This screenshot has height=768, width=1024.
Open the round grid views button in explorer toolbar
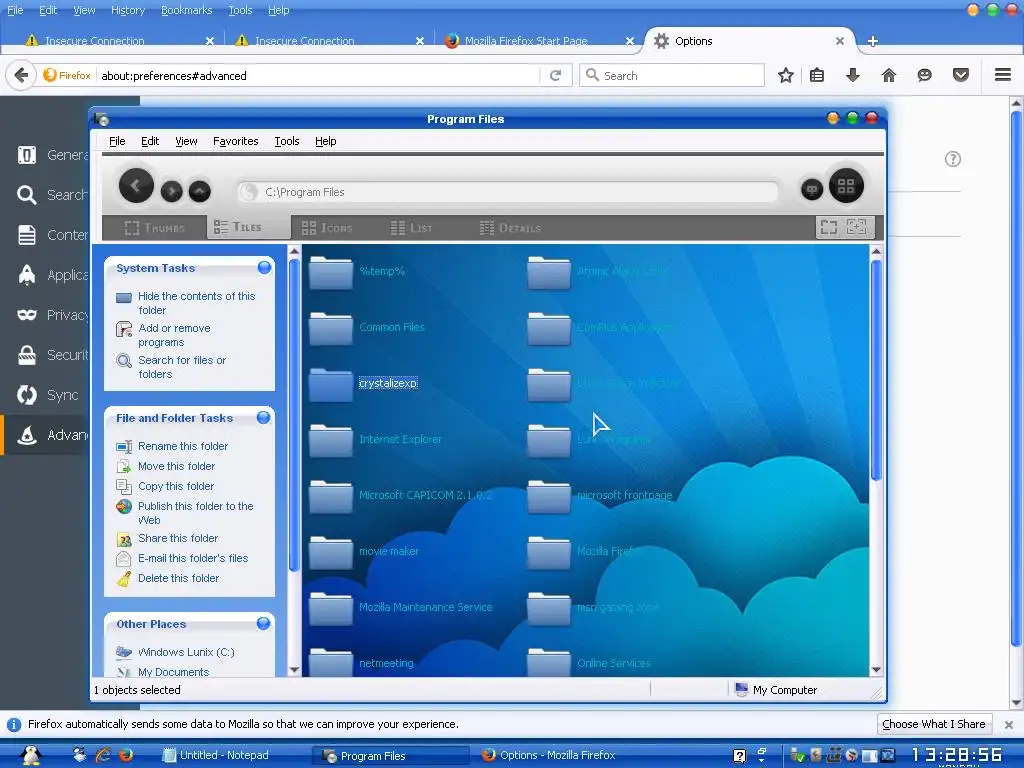[846, 186]
